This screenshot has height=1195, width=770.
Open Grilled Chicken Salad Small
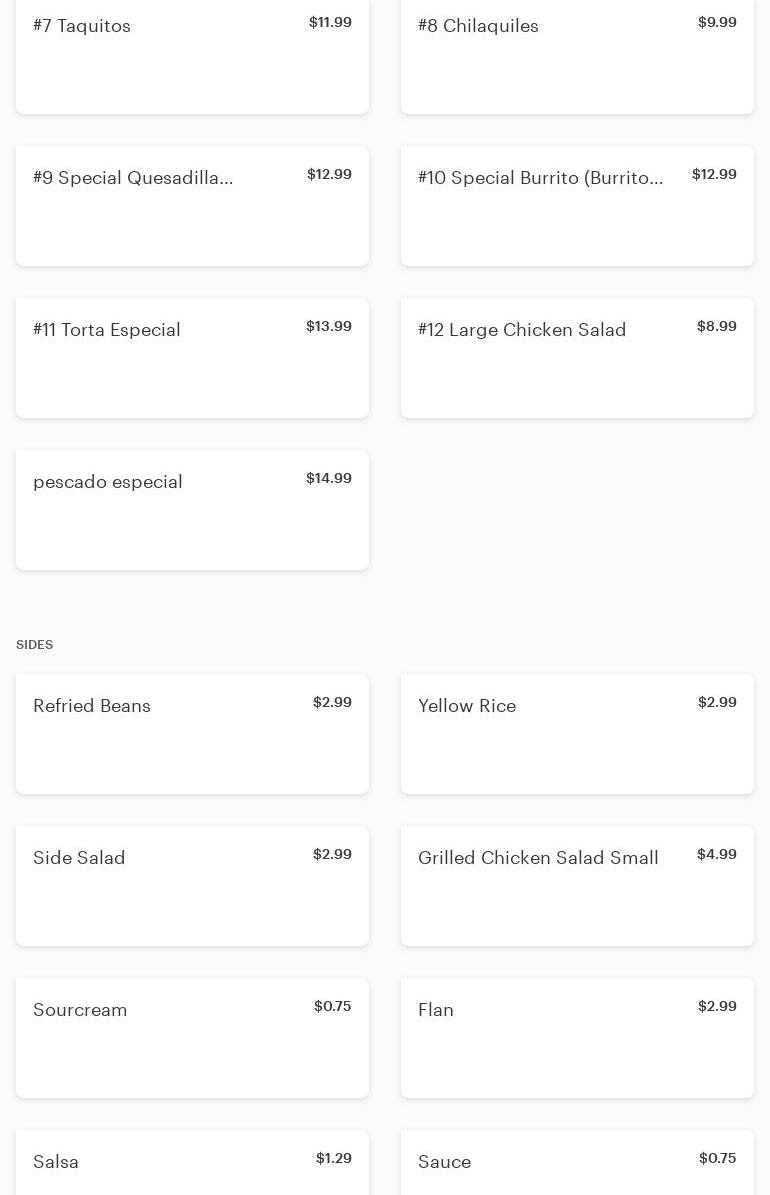(x=577, y=886)
